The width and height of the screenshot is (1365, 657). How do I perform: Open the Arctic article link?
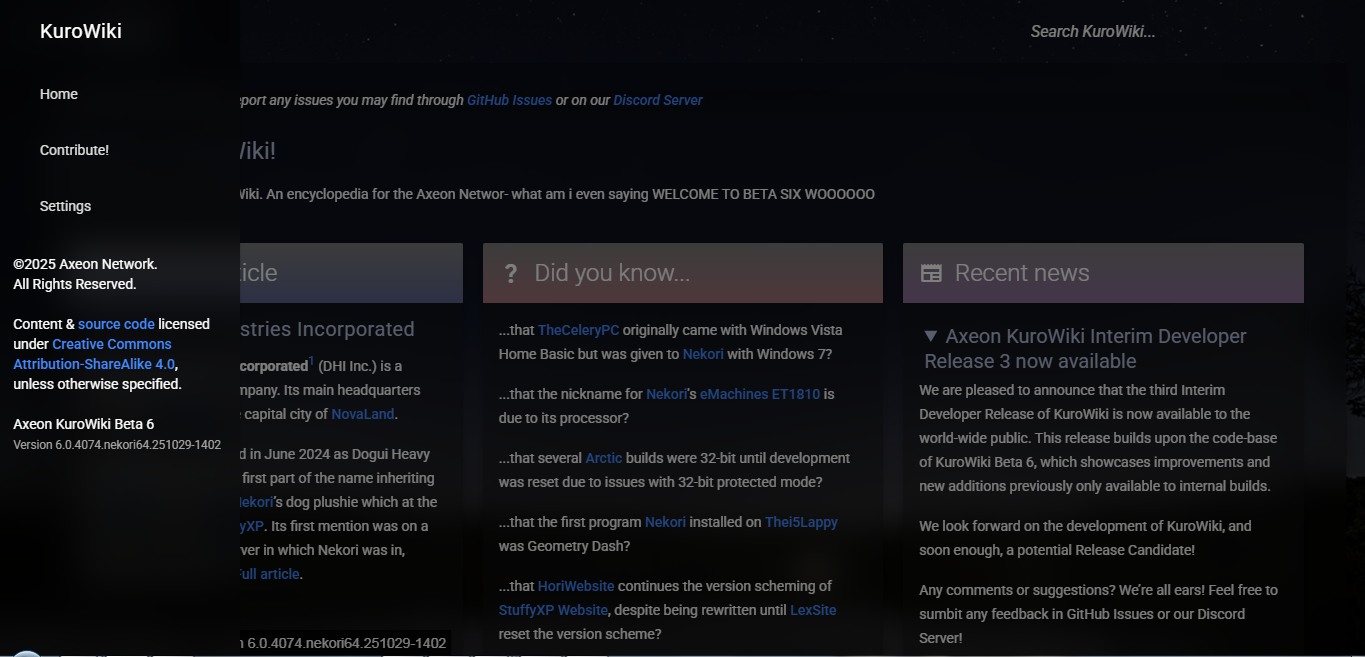[603, 458]
